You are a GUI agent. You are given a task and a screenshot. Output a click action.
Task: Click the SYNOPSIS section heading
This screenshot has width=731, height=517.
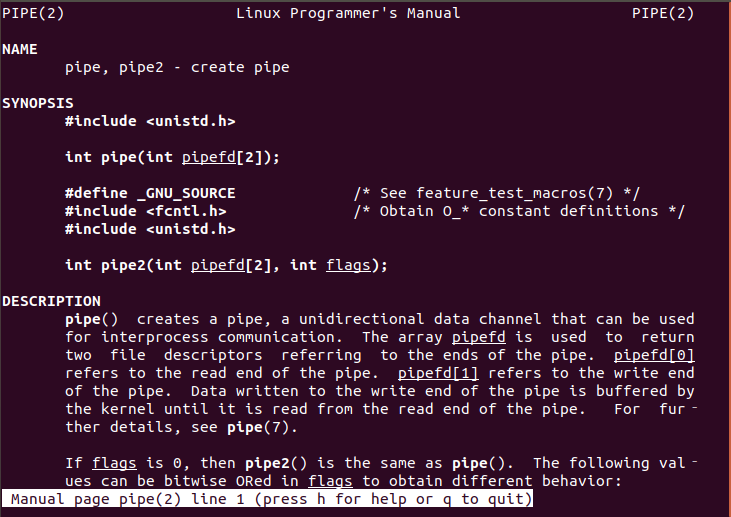tap(38, 103)
